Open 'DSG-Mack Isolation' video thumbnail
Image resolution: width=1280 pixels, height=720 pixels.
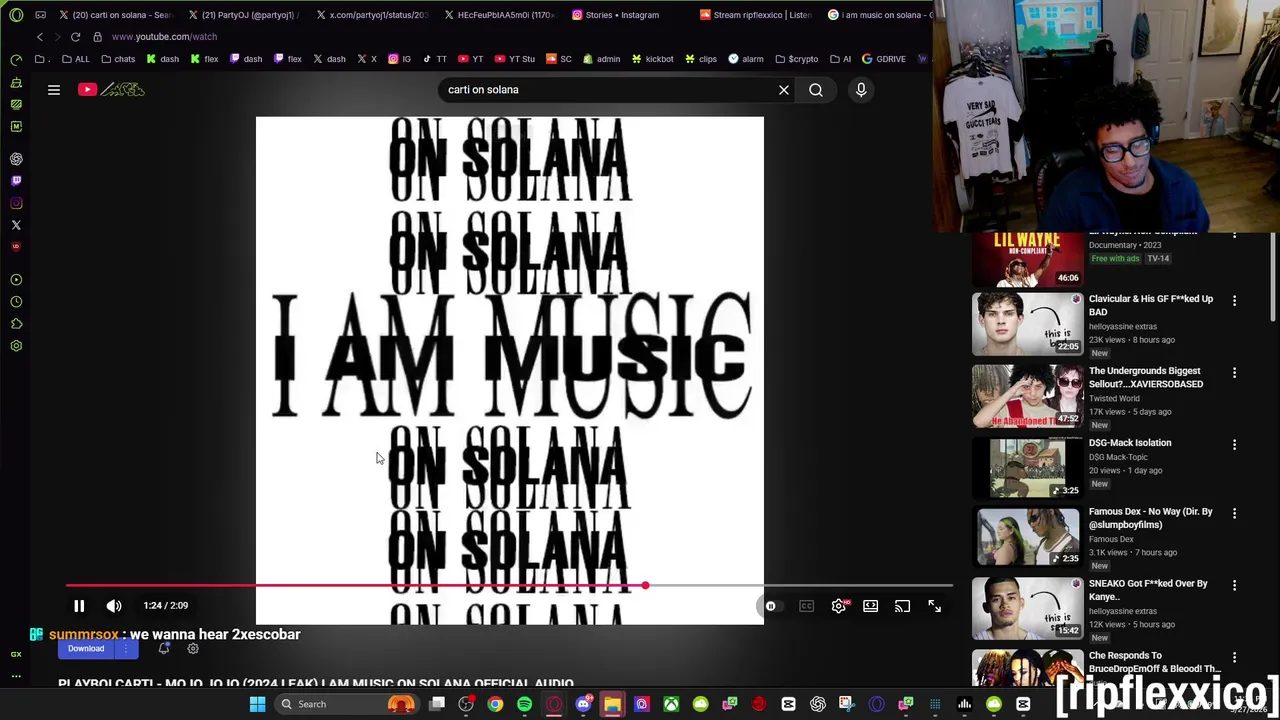coord(1027,467)
